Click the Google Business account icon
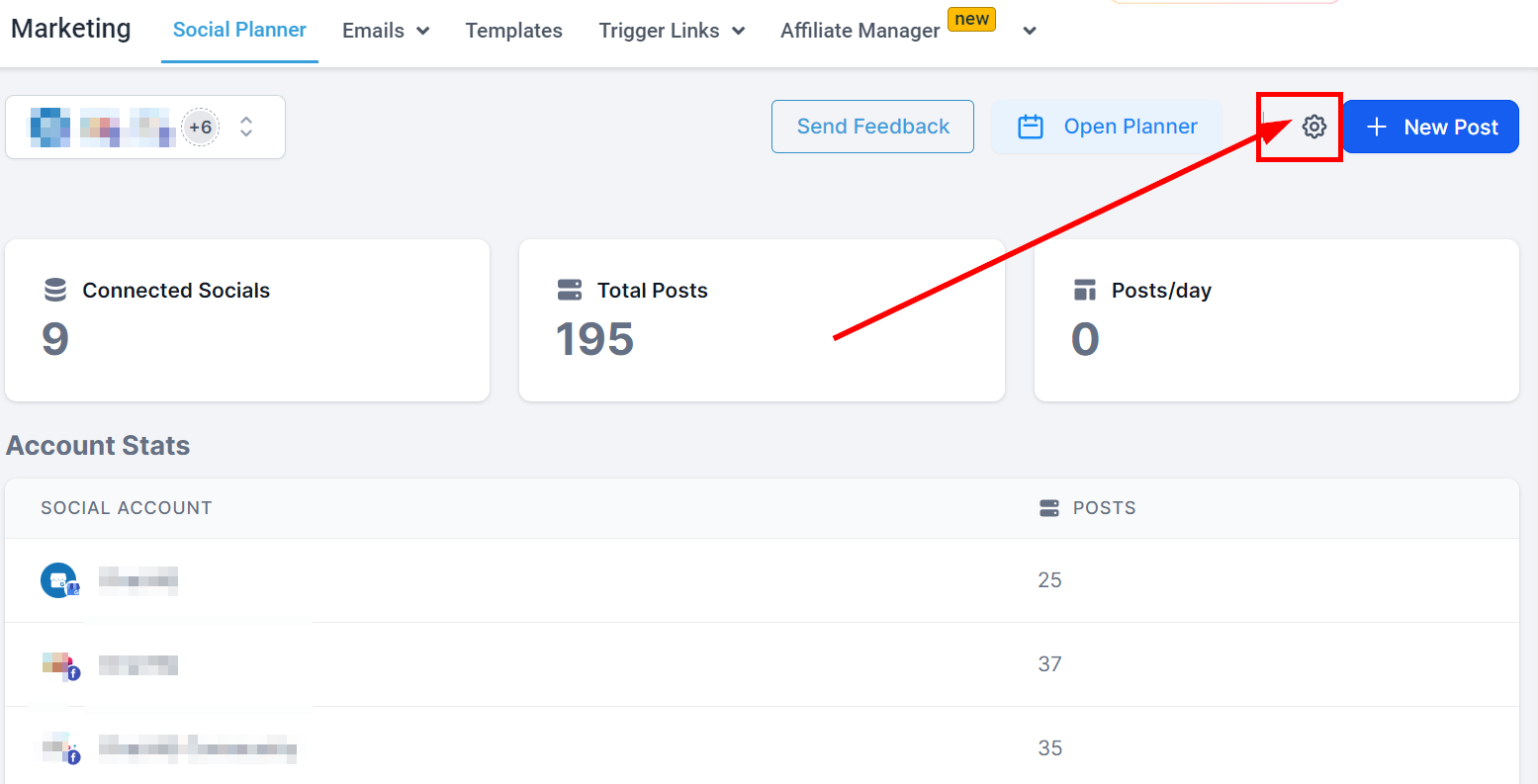This screenshot has width=1538, height=784. (x=58, y=580)
